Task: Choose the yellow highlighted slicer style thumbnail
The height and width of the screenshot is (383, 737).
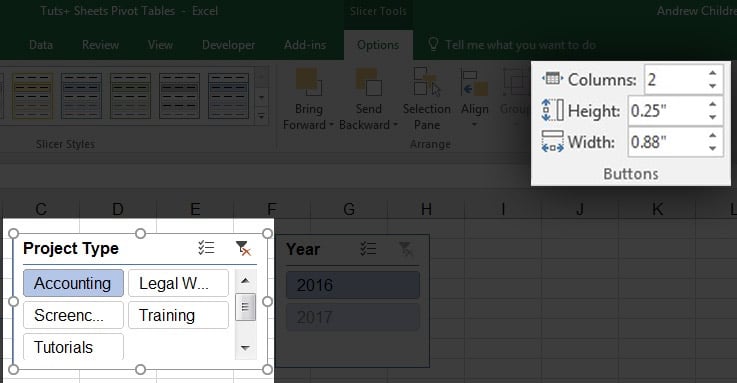Action: (32, 96)
